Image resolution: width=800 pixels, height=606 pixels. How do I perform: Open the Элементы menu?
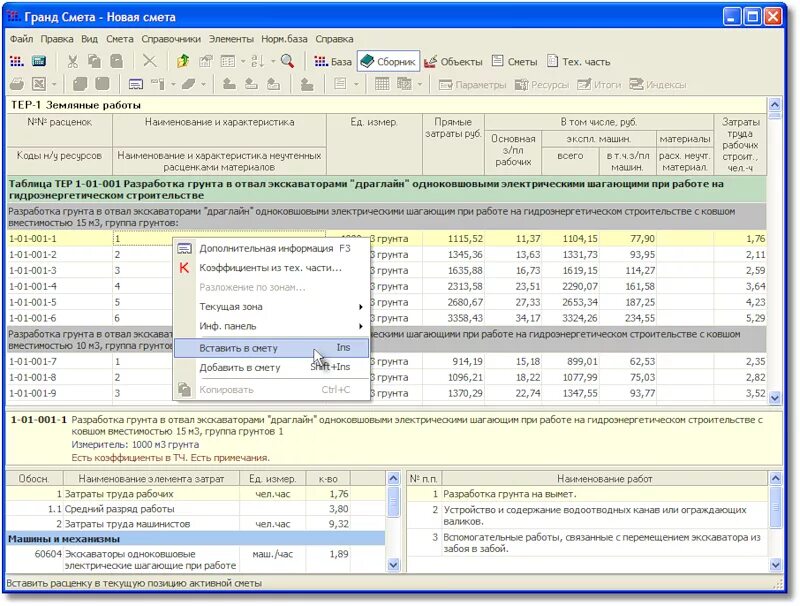[x=231, y=39]
